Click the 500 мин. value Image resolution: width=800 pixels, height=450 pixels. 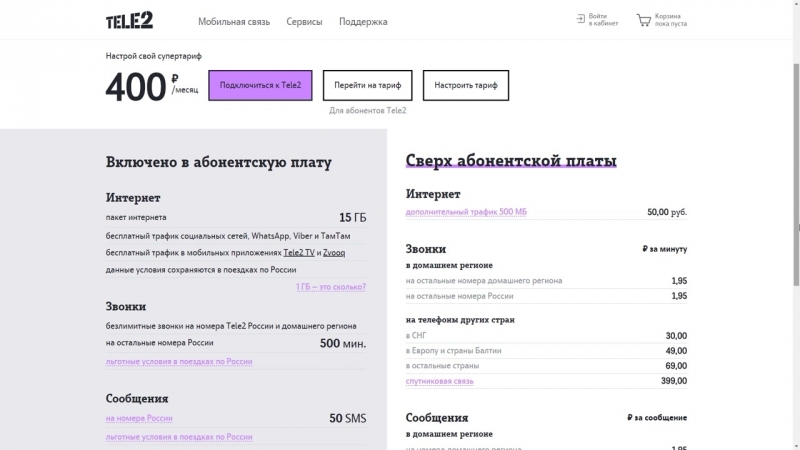point(343,343)
